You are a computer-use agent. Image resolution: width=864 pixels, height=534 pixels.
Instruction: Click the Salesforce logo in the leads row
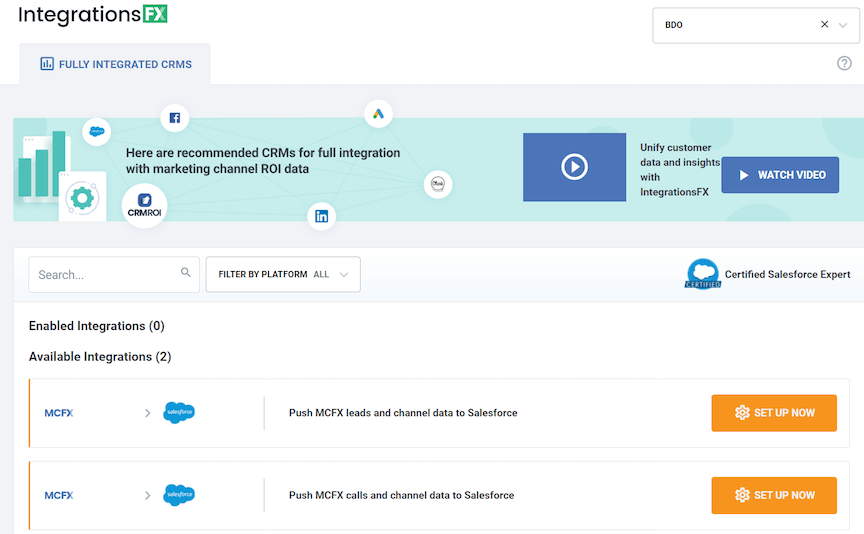(179, 412)
